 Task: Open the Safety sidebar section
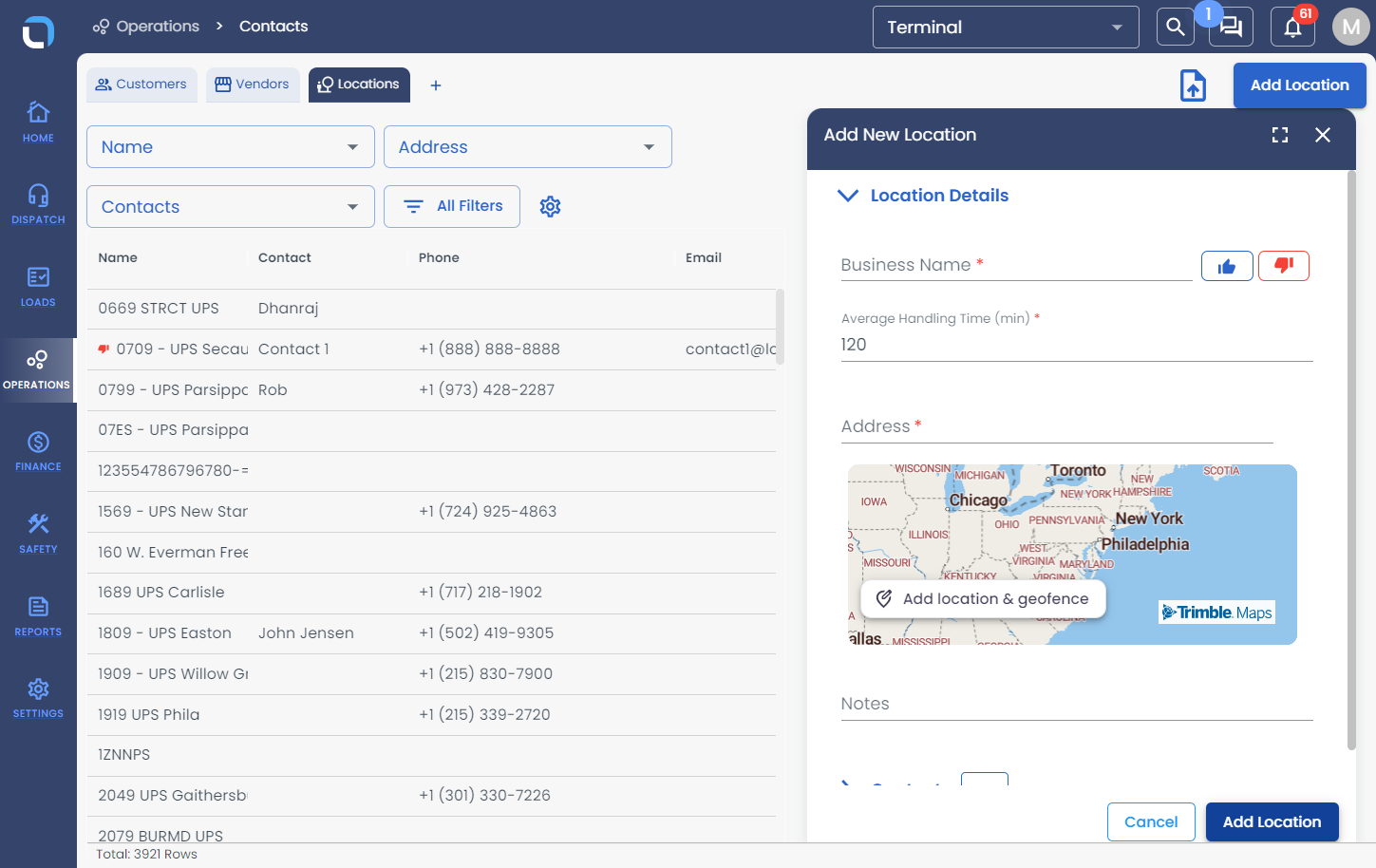point(38,534)
